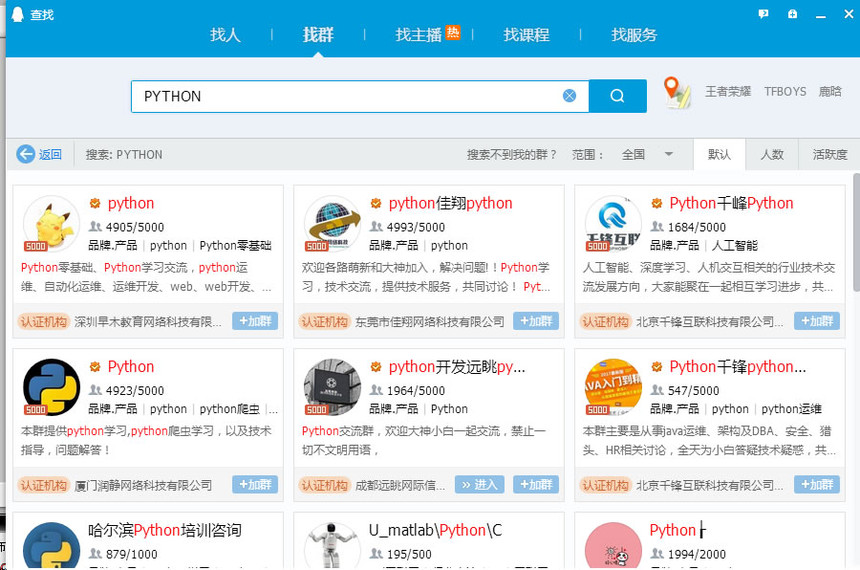860x570 pixels.
Task: Open the 找主播 tab
Action: tap(418, 35)
